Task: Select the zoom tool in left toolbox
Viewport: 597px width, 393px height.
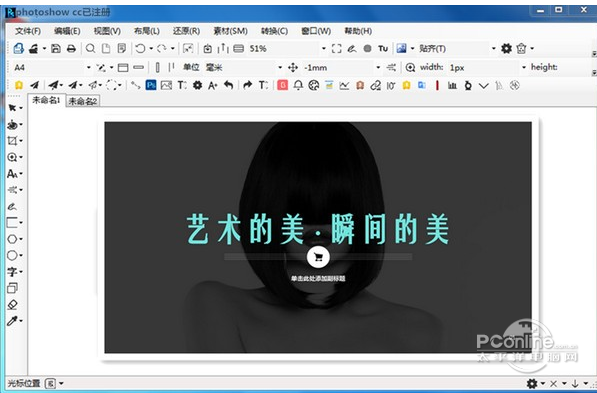Action: point(12,157)
